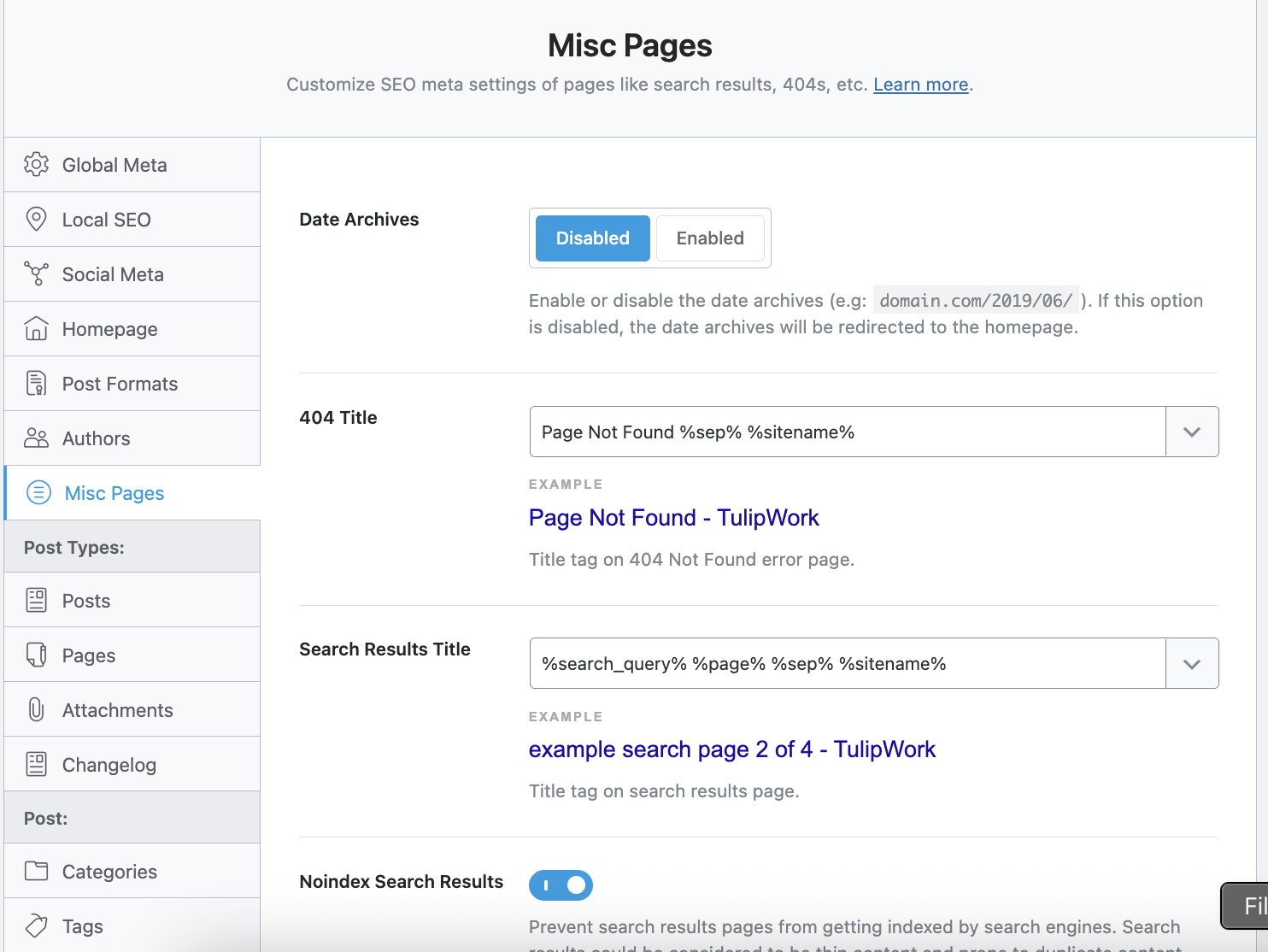The height and width of the screenshot is (952, 1268).
Task: Select the Post Formats tab
Action: point(132,384)
